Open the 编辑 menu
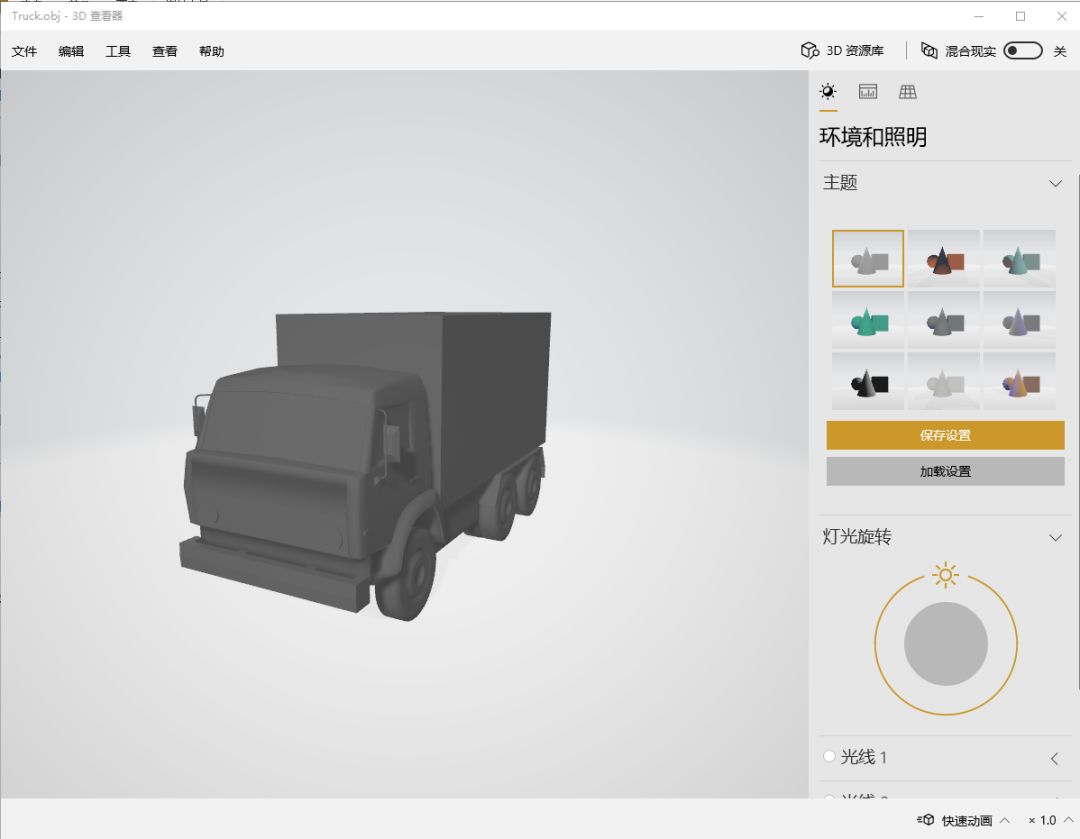This screenshot has height=839, width=1080. tap(71, 51)
